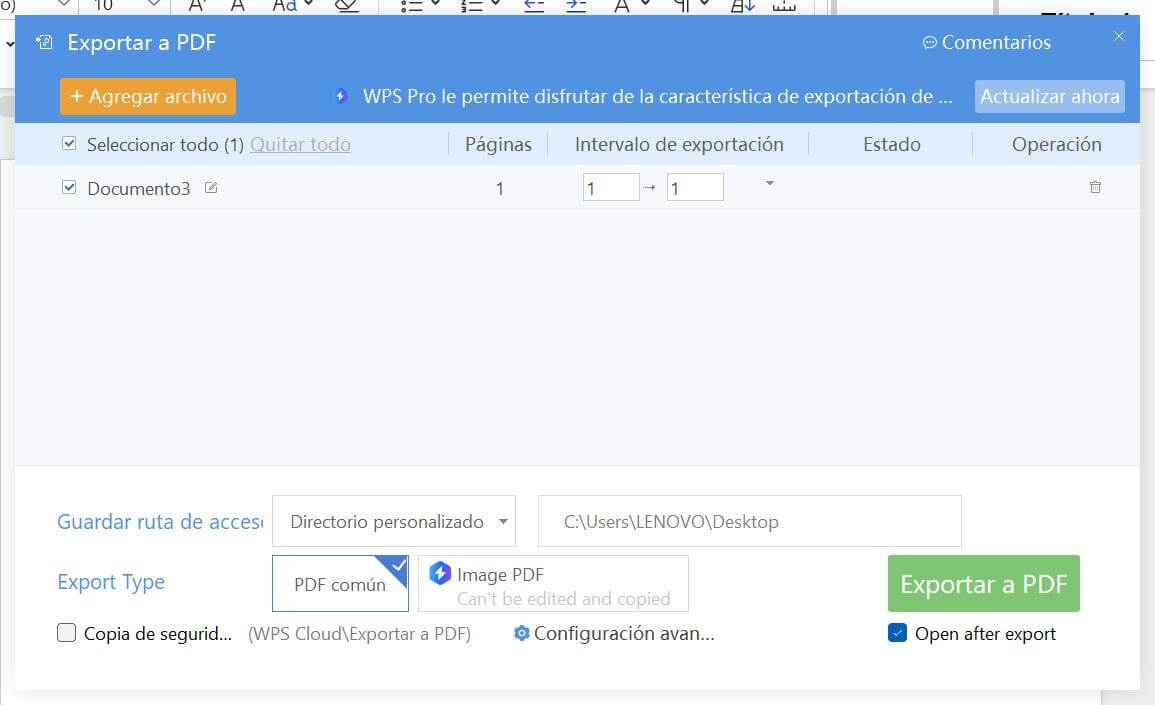The width and height of the screenshot is (1155, 705).
Task: Disable the Open after export checkbox
Action: pos(897,633)
